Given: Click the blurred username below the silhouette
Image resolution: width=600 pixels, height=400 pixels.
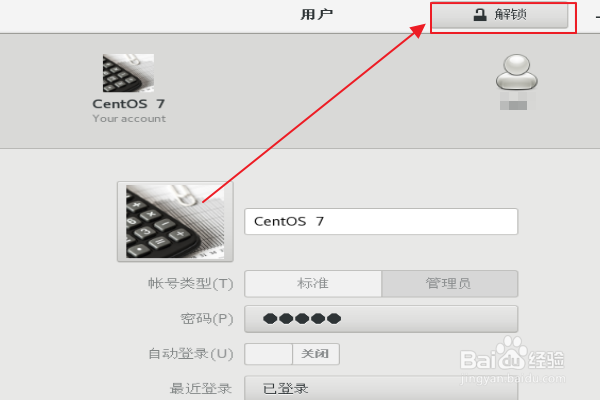Looking at the screenshot, I should click(514, 101).
